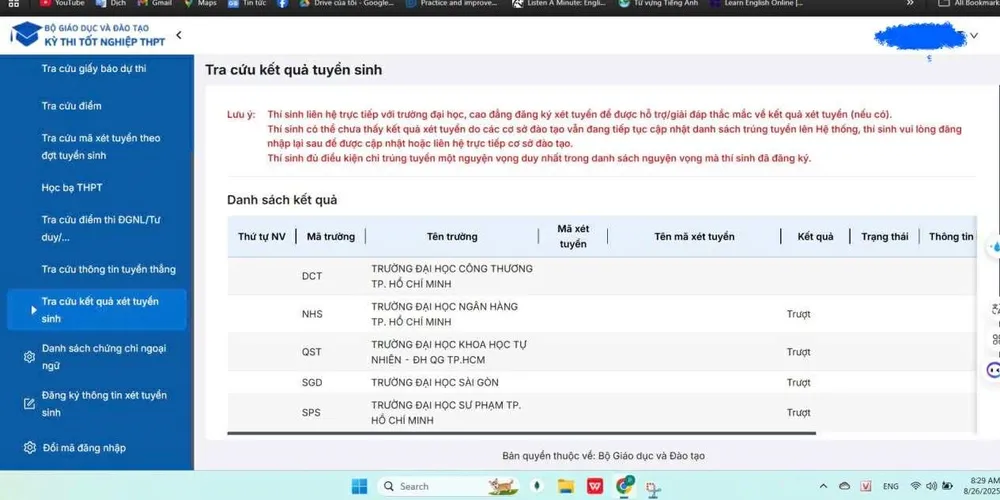Show hidden system tray icons
Viewport: 1000px width, 500px height.
click(824, 487)
